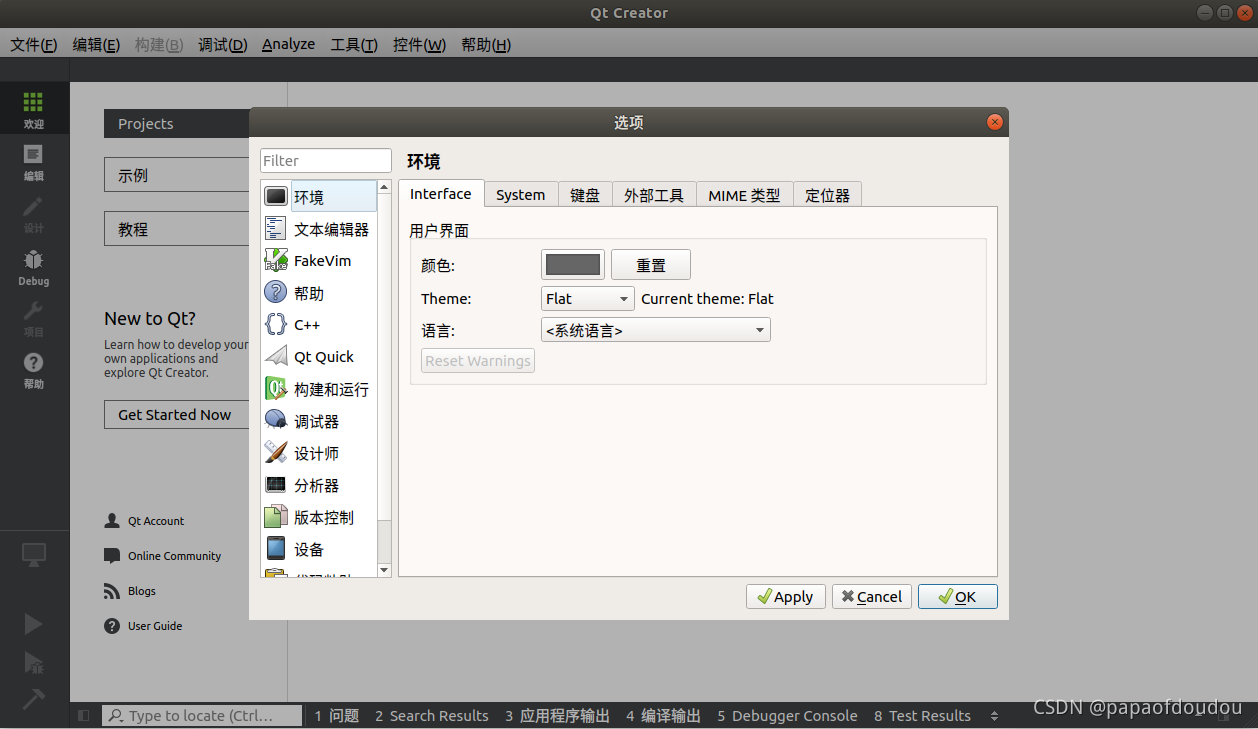Click the options Filter input field
This screenshot has height=729, width=1258.
[326, 161]
